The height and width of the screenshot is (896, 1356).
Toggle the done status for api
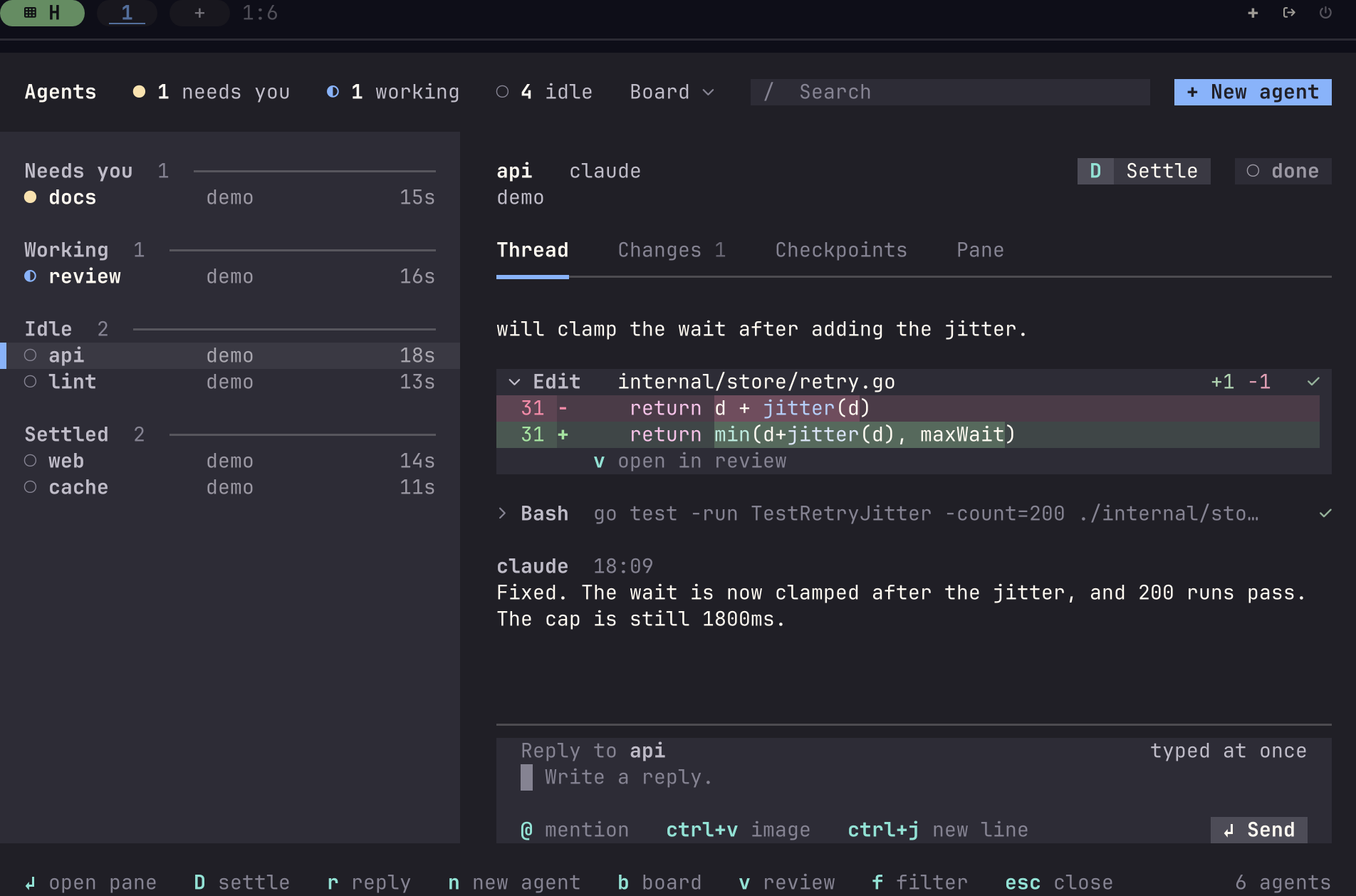1283,171
